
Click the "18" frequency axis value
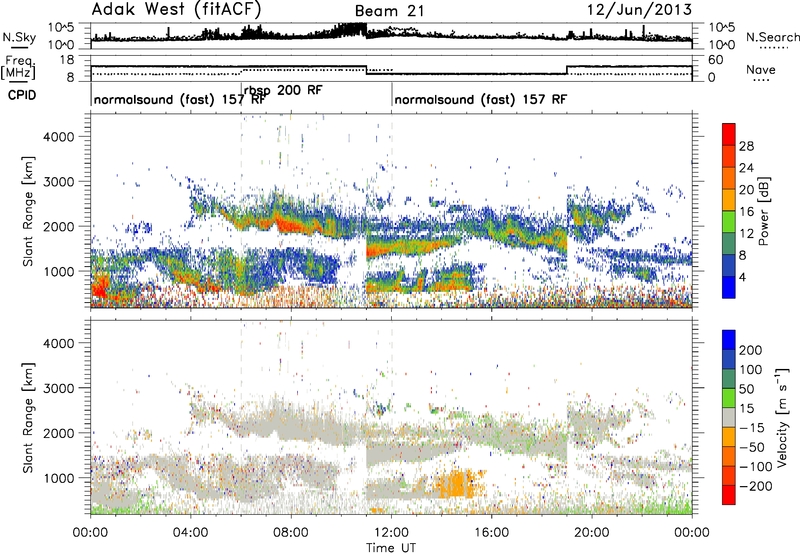(x=67, y=60)
